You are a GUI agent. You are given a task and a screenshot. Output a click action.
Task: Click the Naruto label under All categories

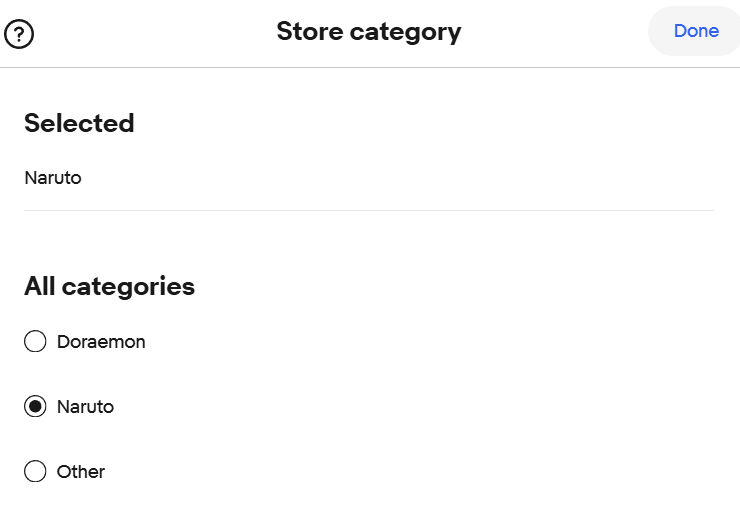click(x=85, y=407)
